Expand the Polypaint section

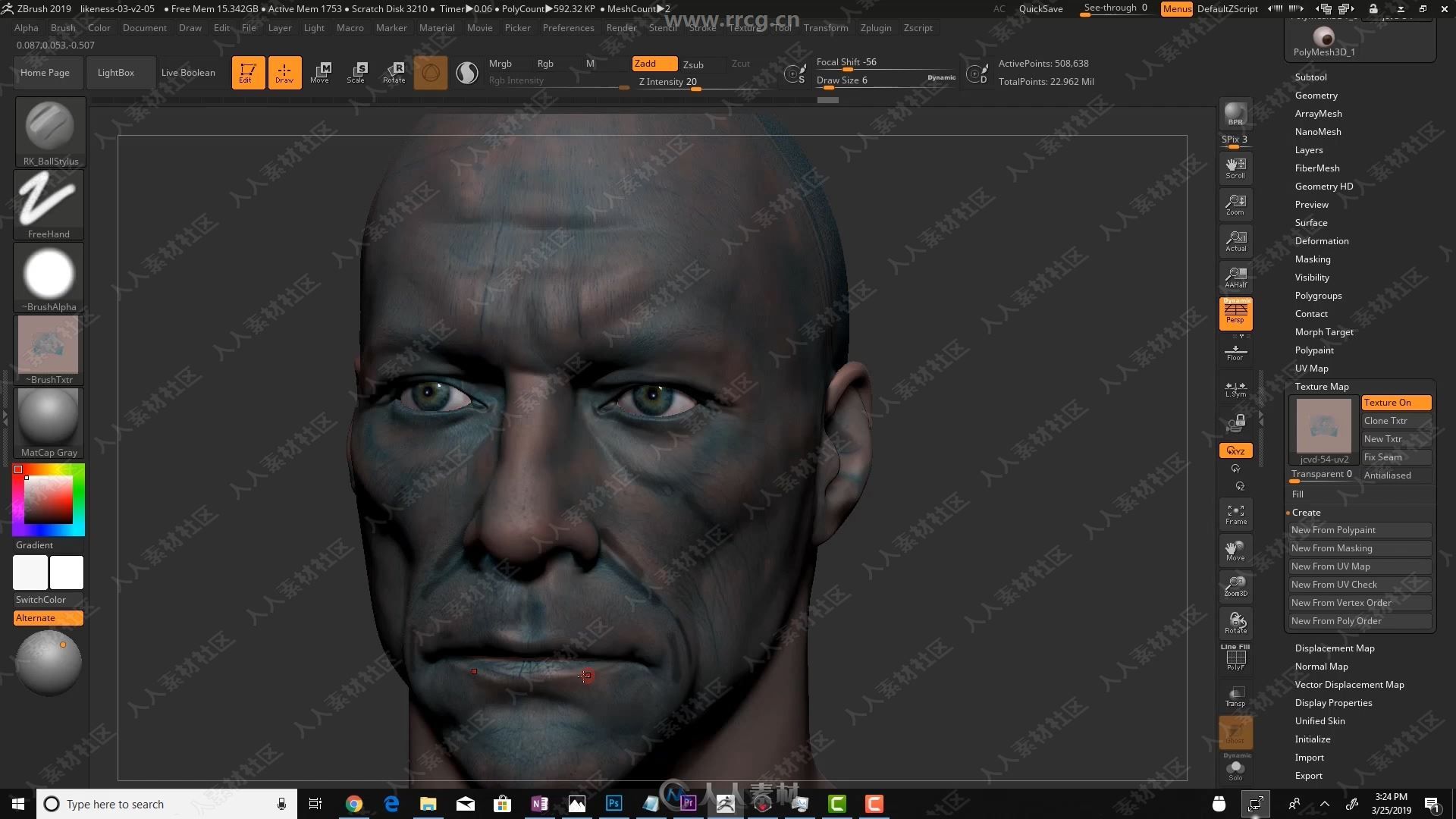(1313, 350)
